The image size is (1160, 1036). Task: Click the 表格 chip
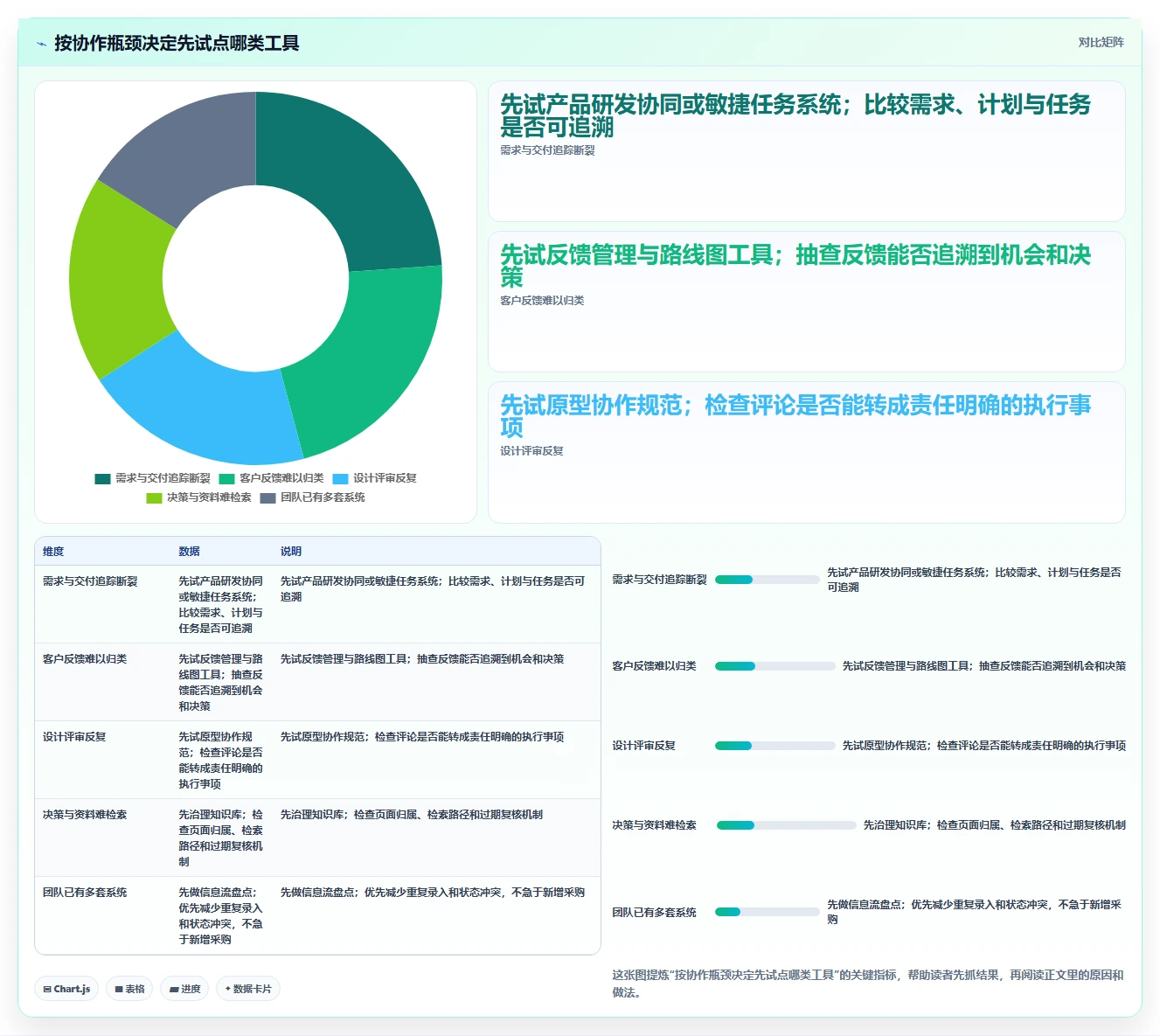[x=129, y=989]
